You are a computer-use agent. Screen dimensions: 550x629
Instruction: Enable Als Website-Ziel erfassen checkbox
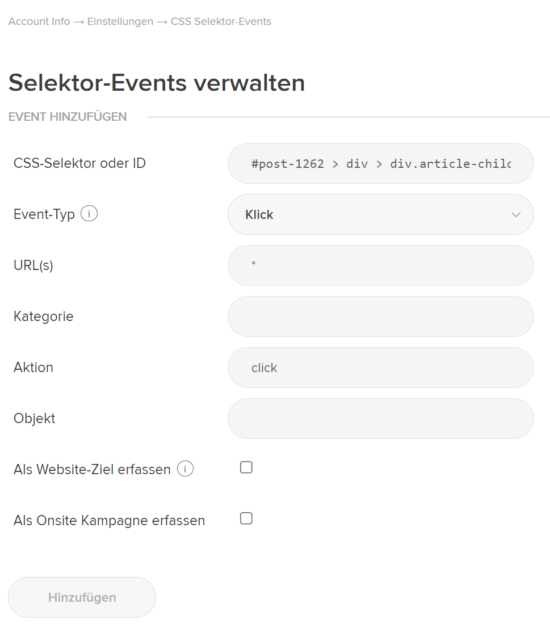pyautogui.click(x=246, y=467)
